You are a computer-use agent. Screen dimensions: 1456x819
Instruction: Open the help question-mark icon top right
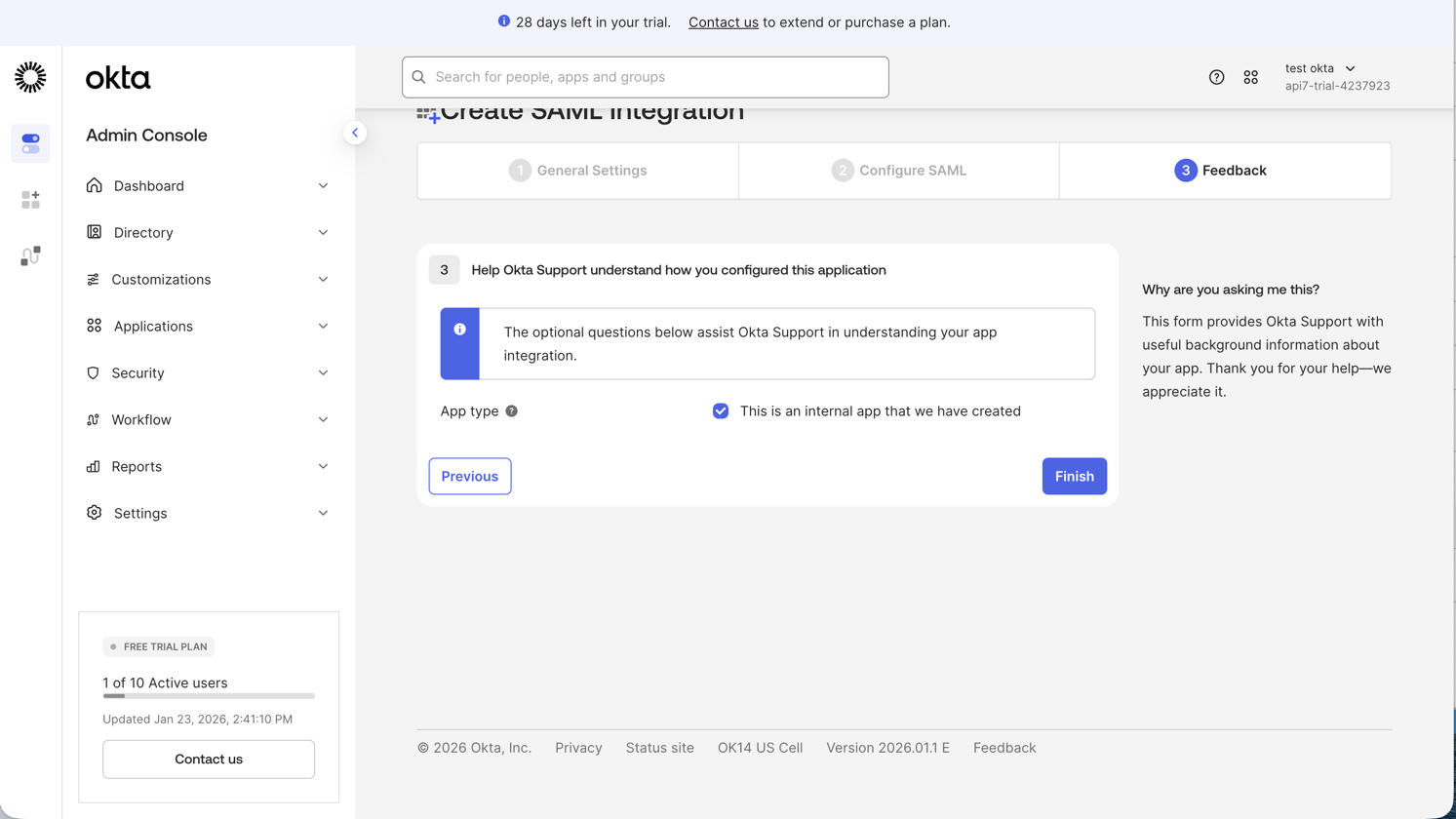click(1216, 77)
